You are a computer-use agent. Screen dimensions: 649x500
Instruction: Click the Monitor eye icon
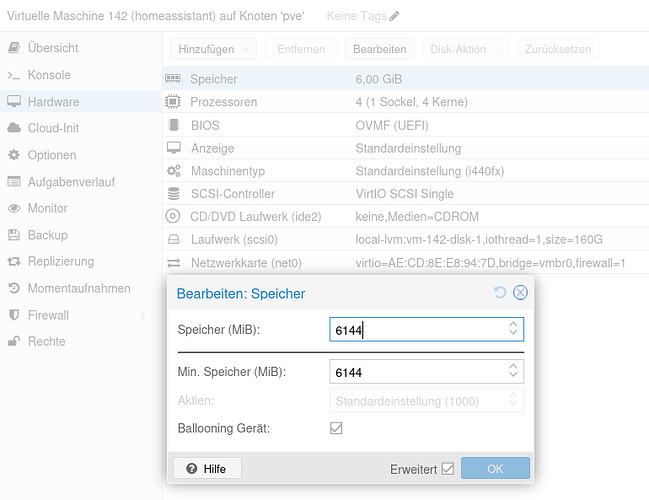[x=14, y=208]
